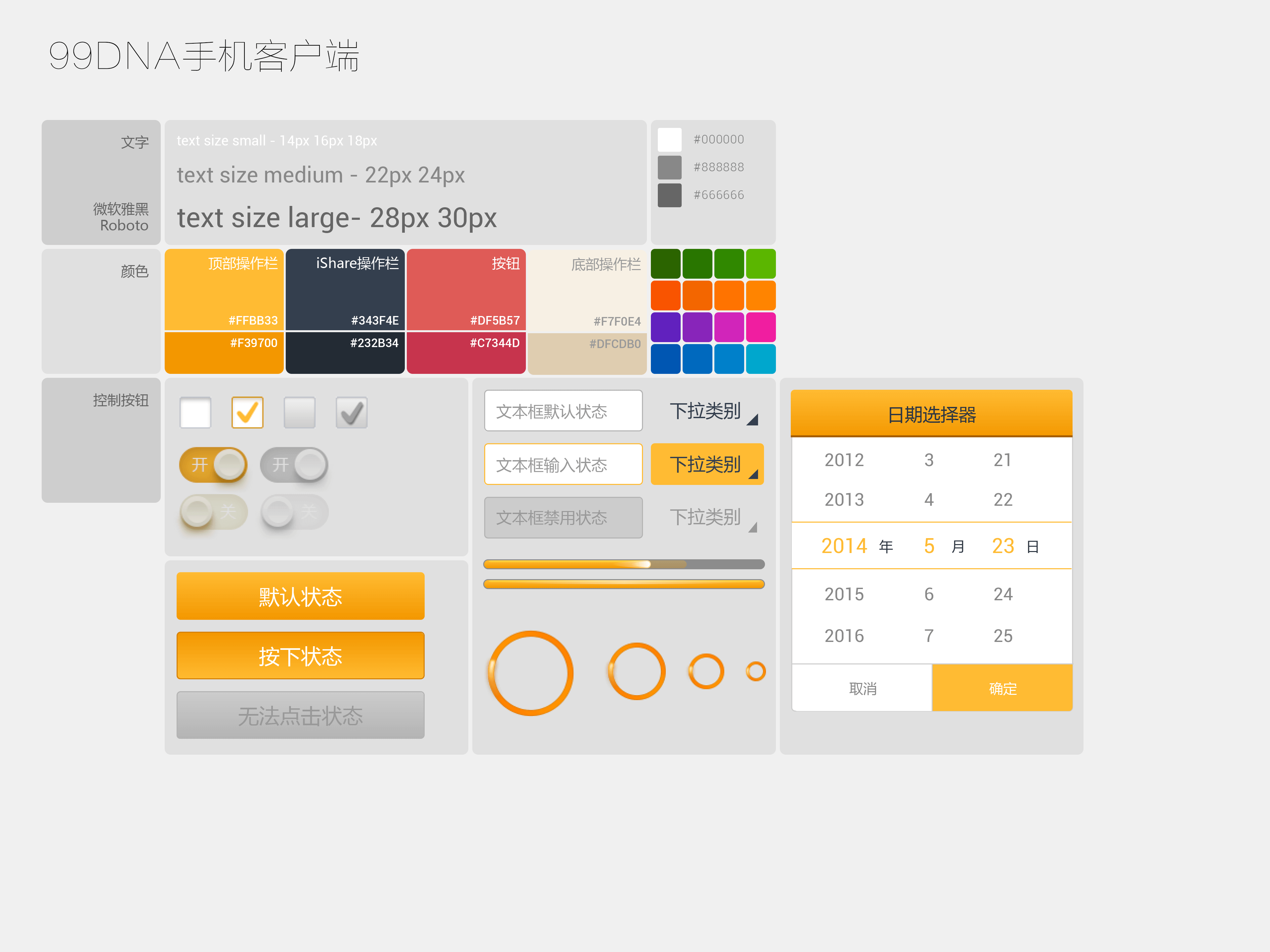Select day 22 in date picker
The image size is (1270, 952).
[x=1002, y=499]
